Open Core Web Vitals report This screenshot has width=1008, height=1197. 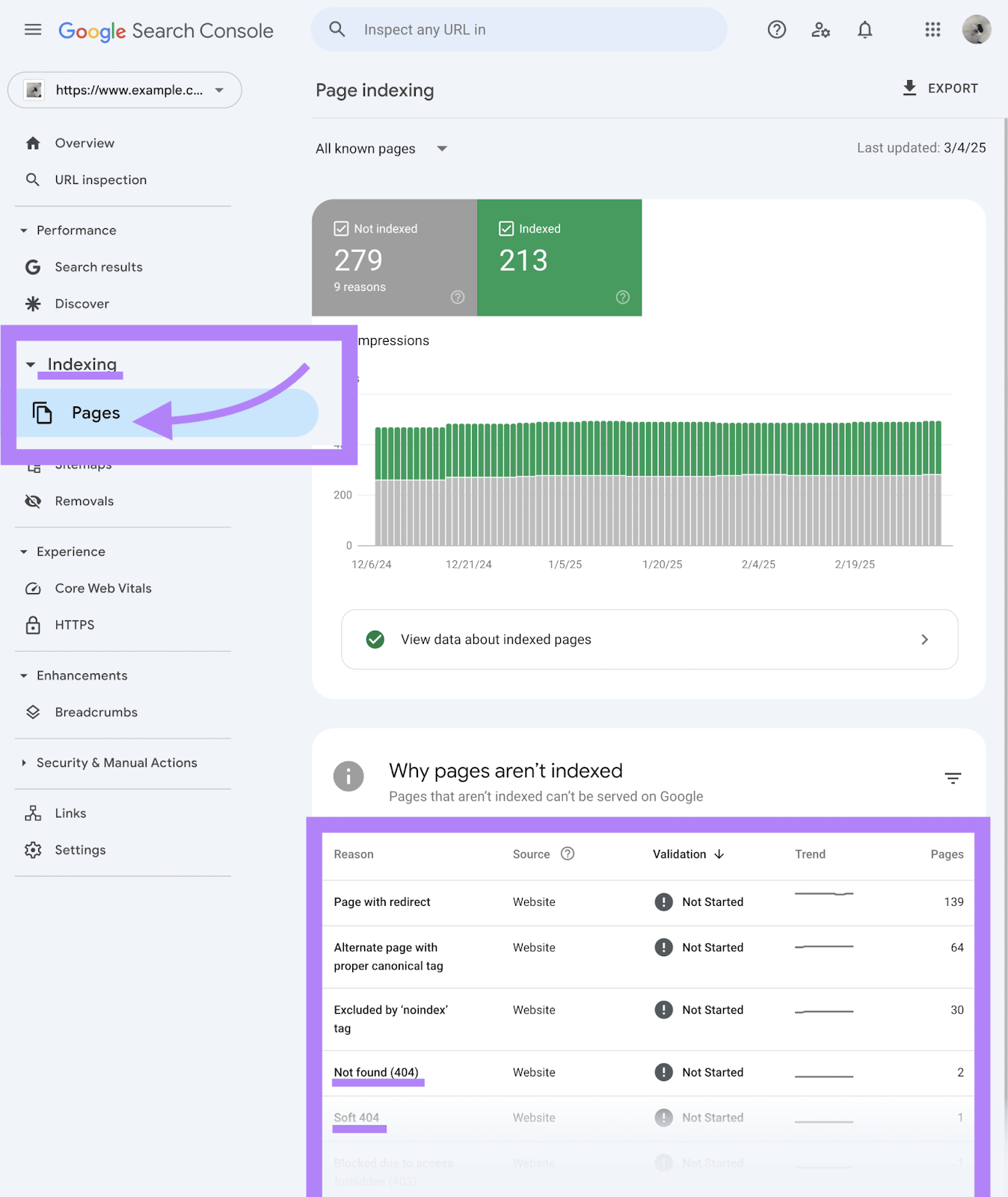tap(102, 589)
